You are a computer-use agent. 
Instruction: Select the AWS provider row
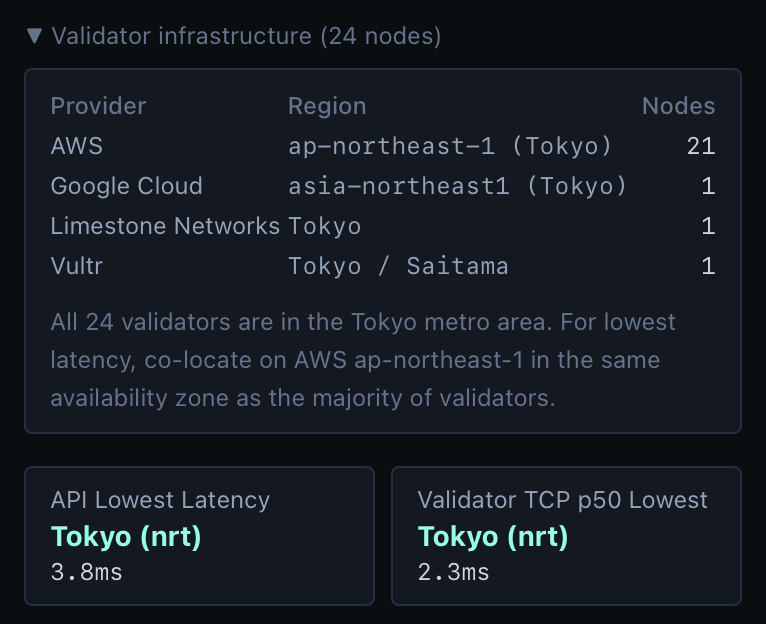pos(77,146)
